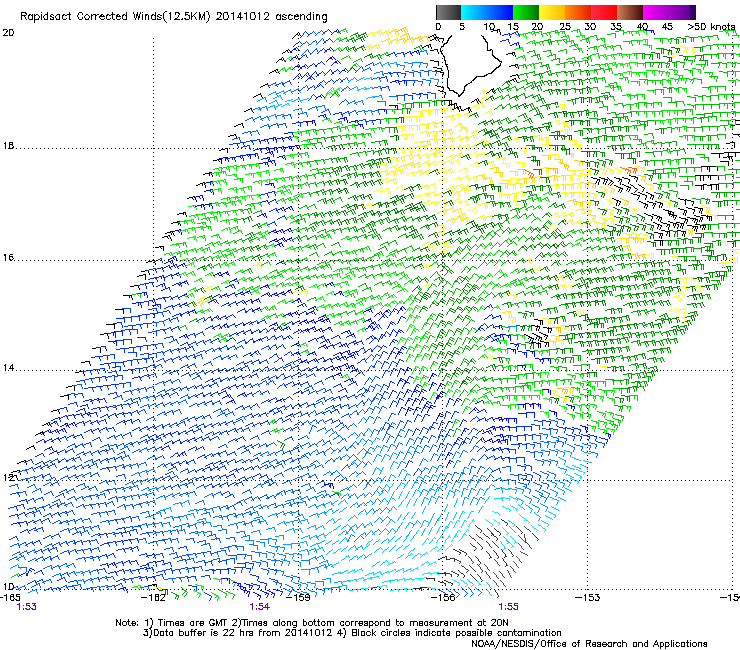The height and width of the screenshot is (650, 740).
Task: Click the gray 0-5 knots color swatch
Action: [448, 12]
